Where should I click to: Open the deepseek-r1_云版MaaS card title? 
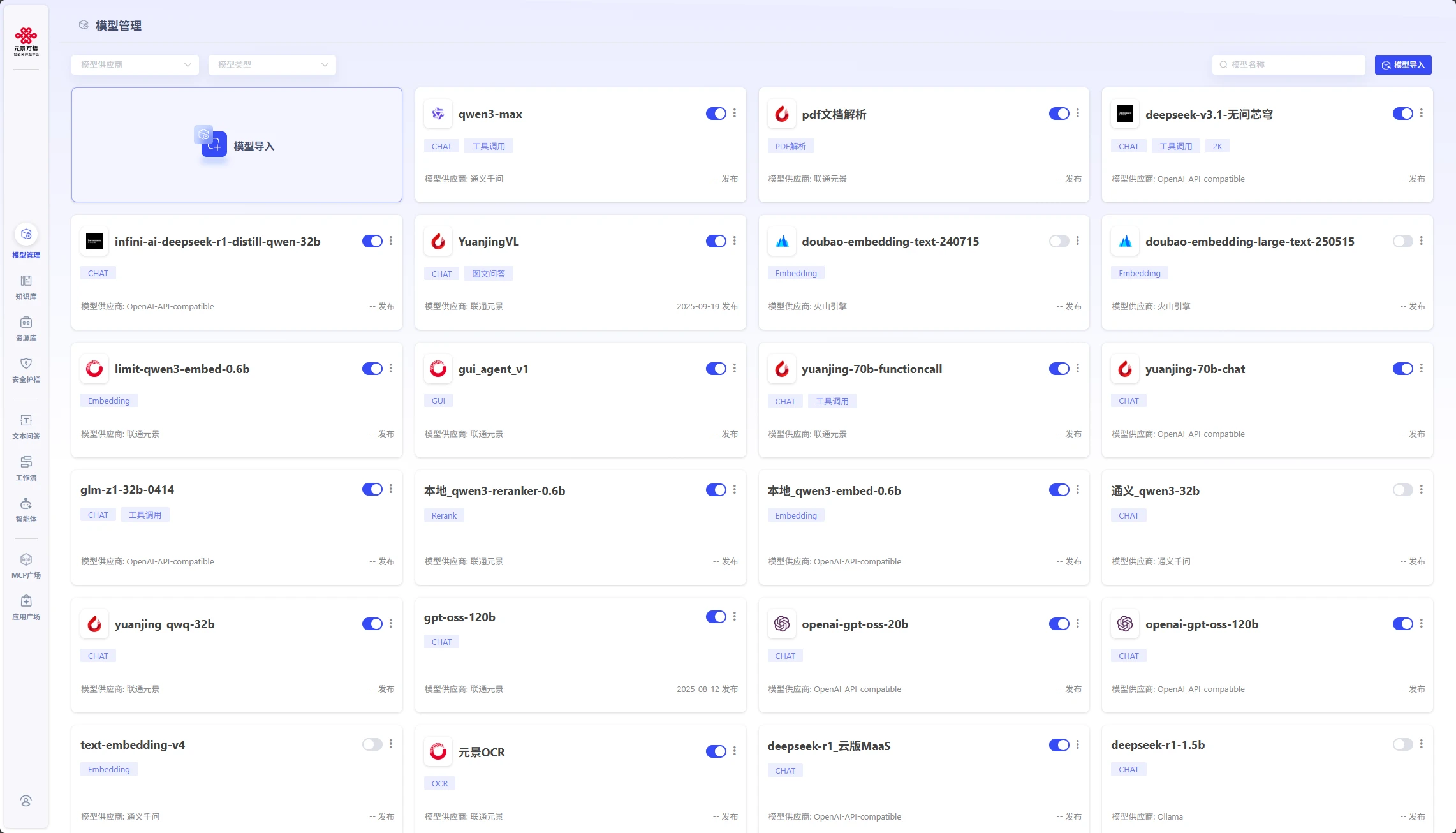pos(829,746)
